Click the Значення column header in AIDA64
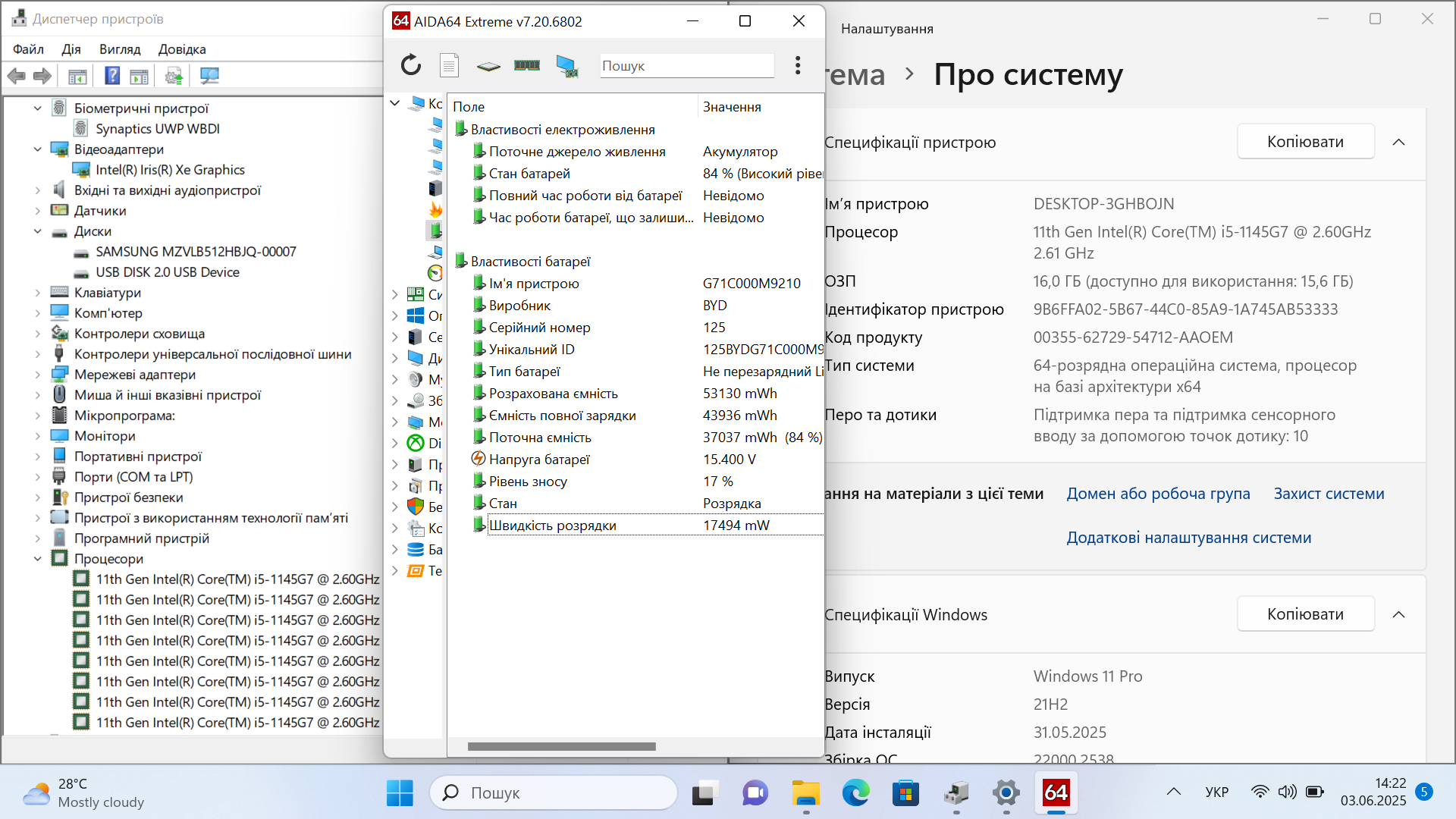Viewport: 1456px width, 819px height. [x=761, y=107]
